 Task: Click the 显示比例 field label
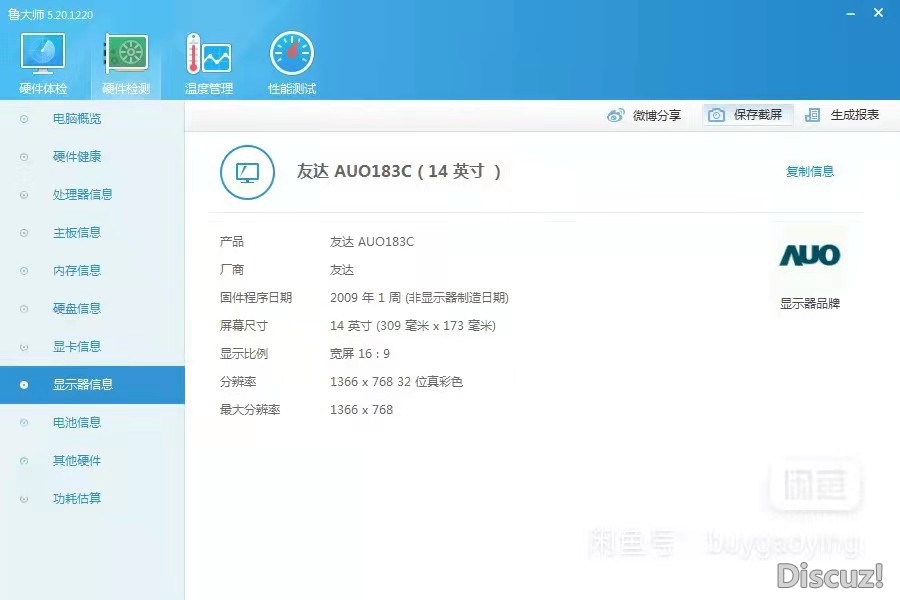[x=244, y=354]
